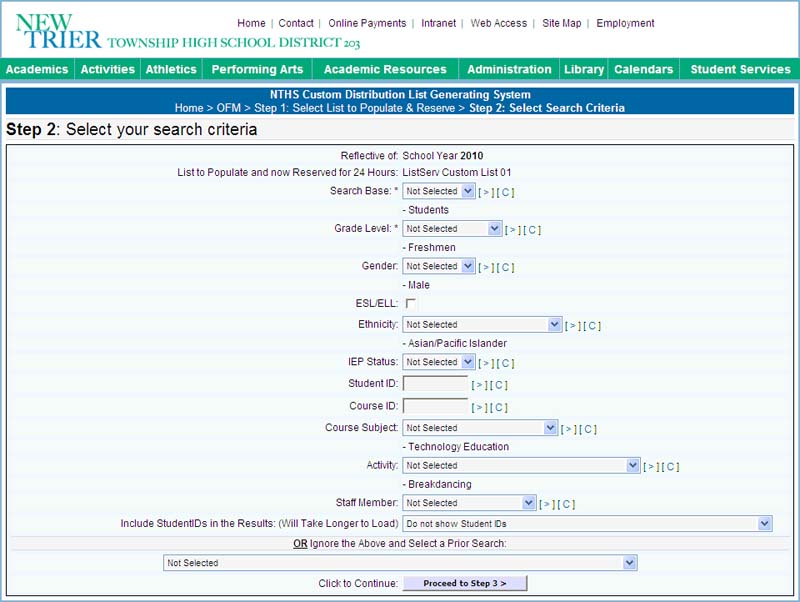The width and height of the screenshot is (800, 602).
Task: Click the [>] add link beside Grade Level
Action: point(513,230)
